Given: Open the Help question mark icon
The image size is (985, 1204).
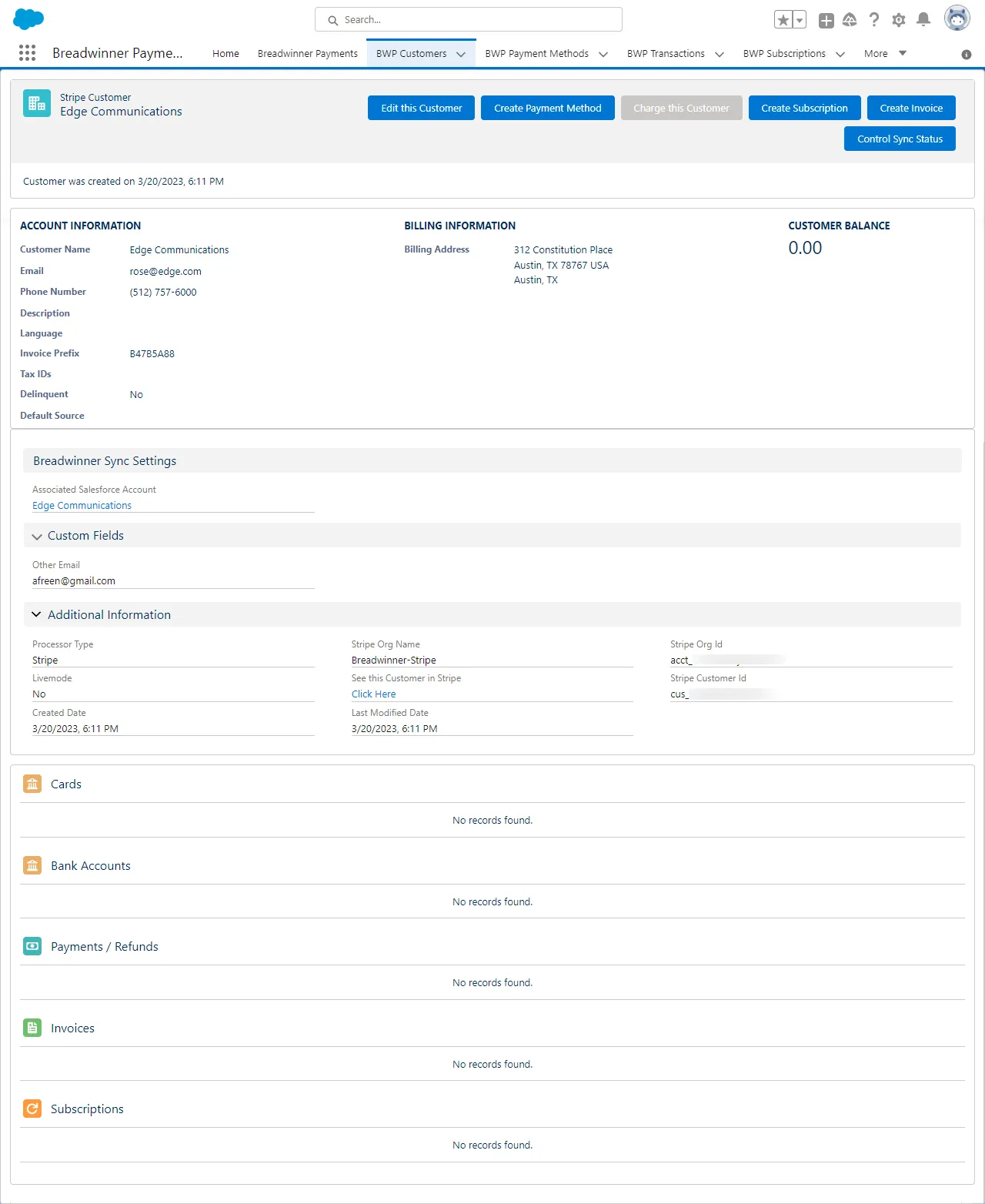Looking at the screenshot, I should 874,20.
